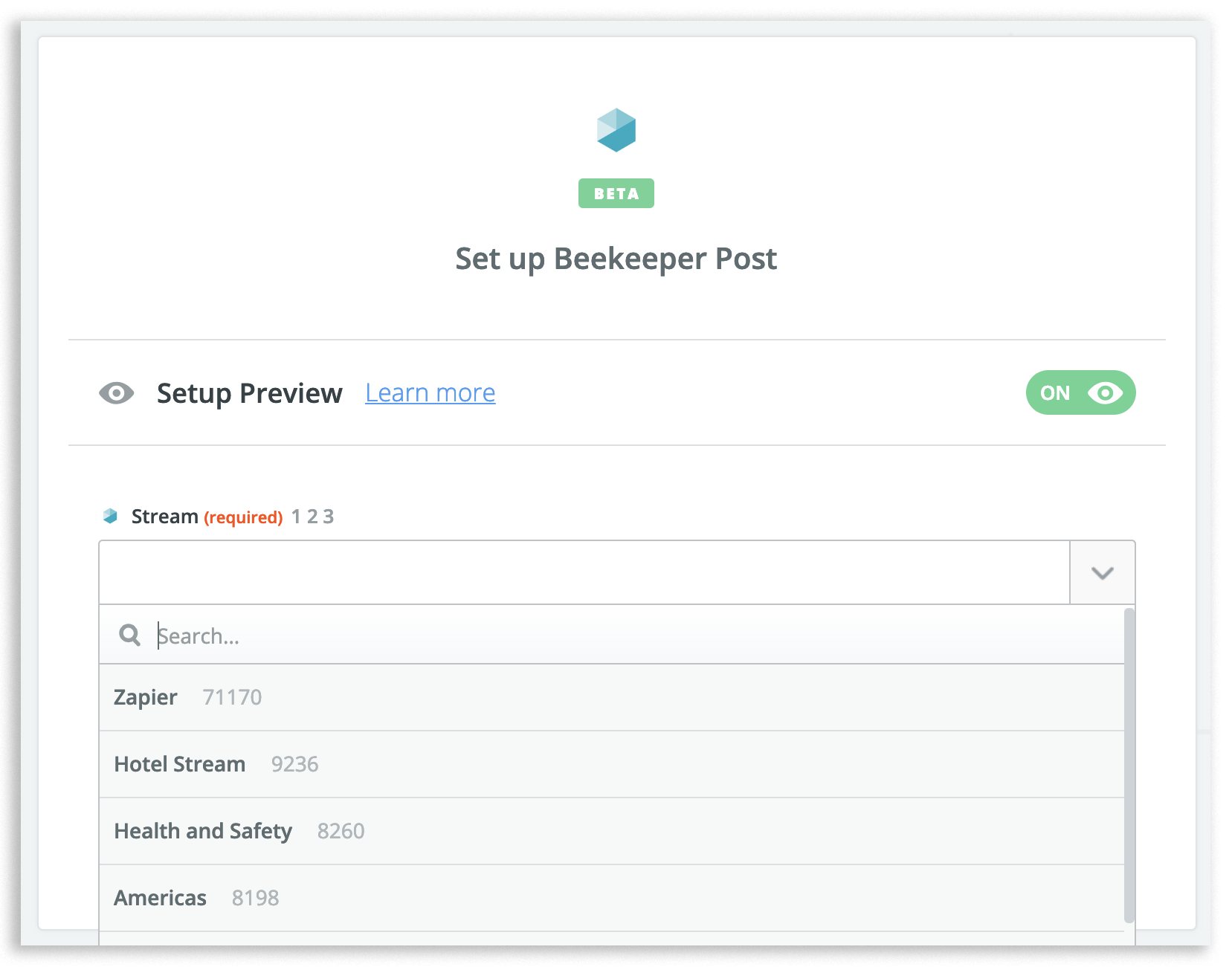Click the Setup Preview label

point(249,392)
